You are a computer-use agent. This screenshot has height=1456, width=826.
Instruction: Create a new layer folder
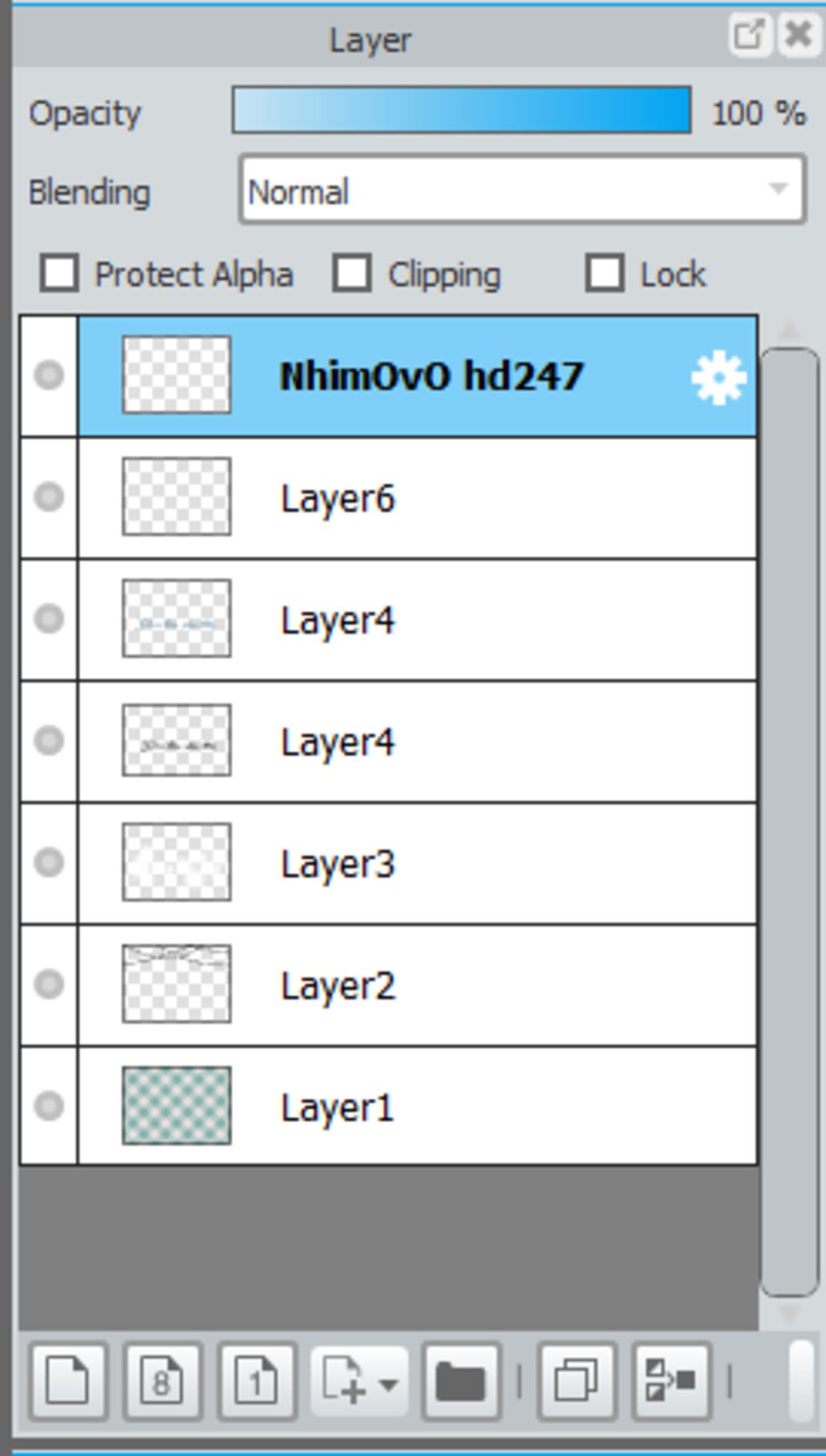461,1382
